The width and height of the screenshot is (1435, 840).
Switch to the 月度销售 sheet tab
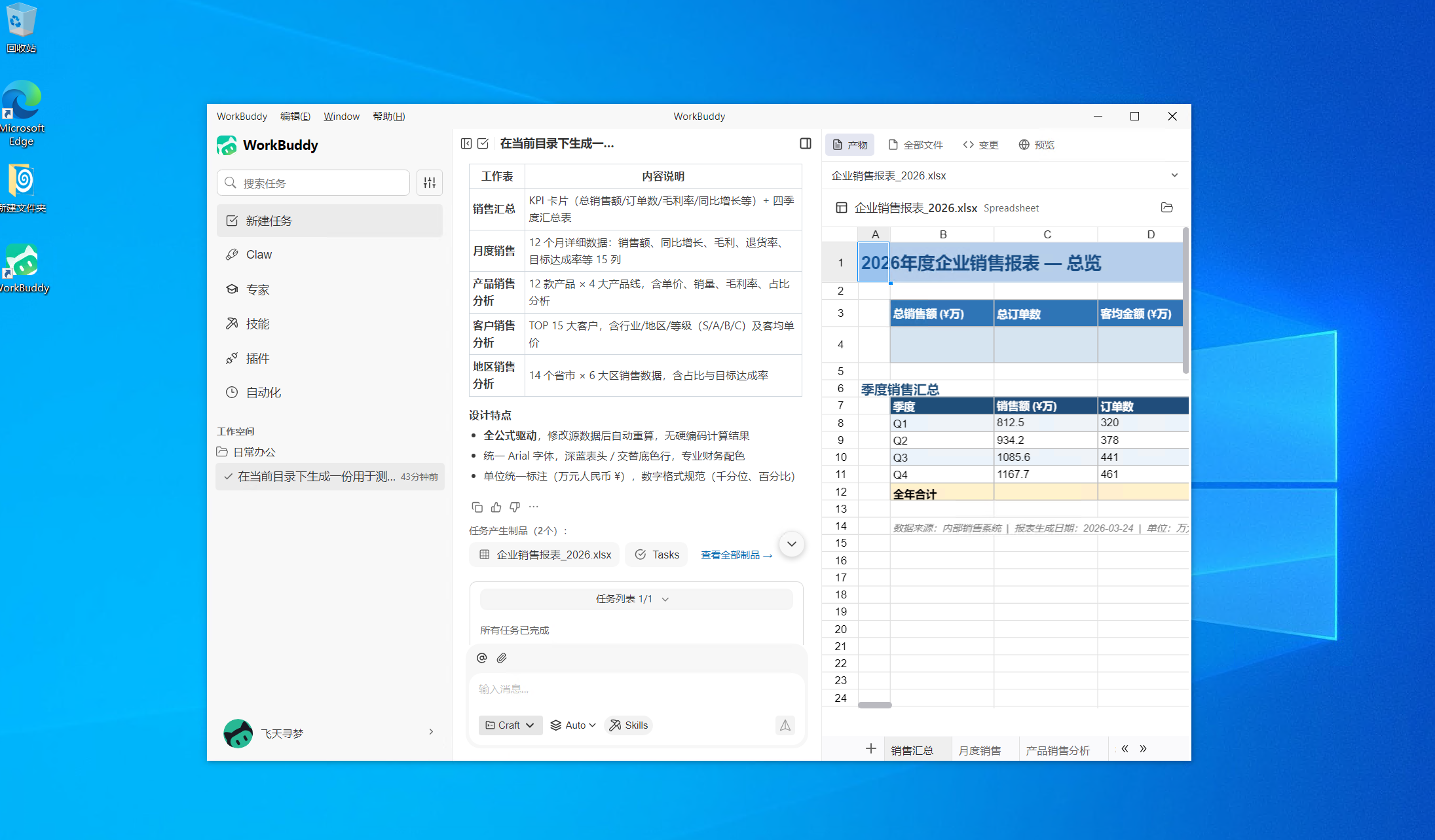979,750
